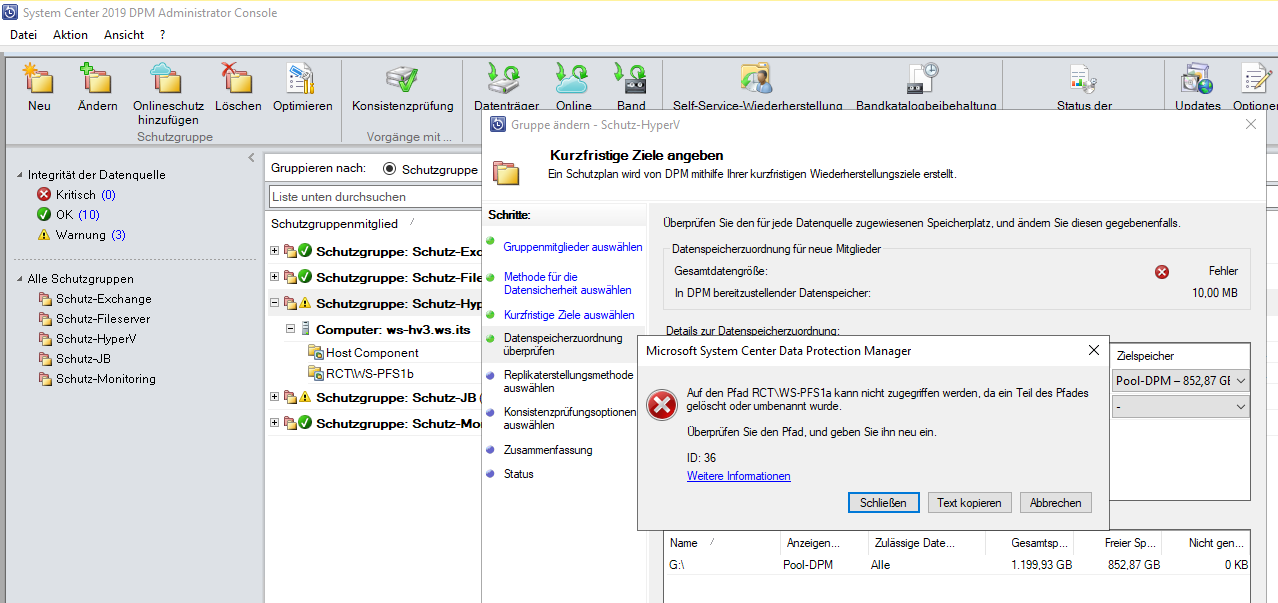This screenshot has width=1278, height=603.
Task: Open Weitere Informationen link
Action: pyautogui.click(x=738, y=476)
